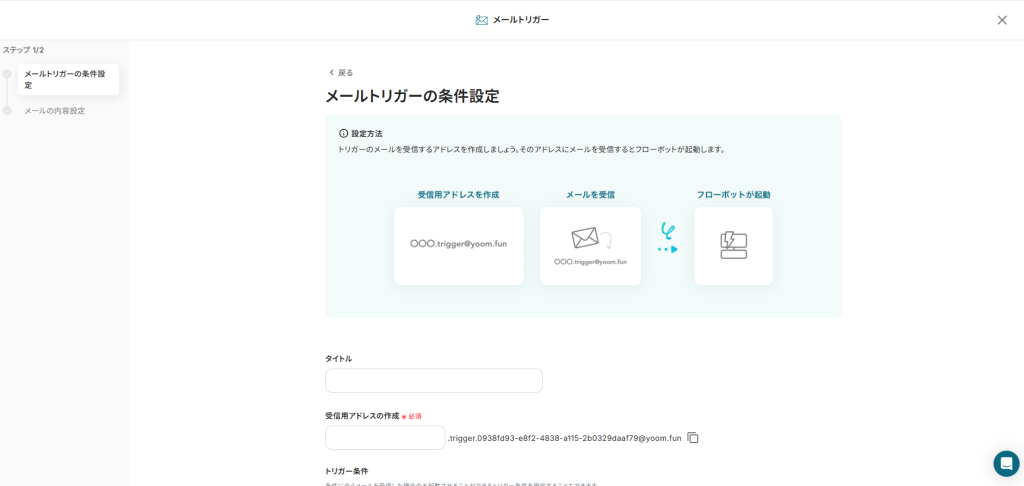This screenshot has width=1024, height=486.
Task: Go back using the 戻る link
Action: pos(341,73)
